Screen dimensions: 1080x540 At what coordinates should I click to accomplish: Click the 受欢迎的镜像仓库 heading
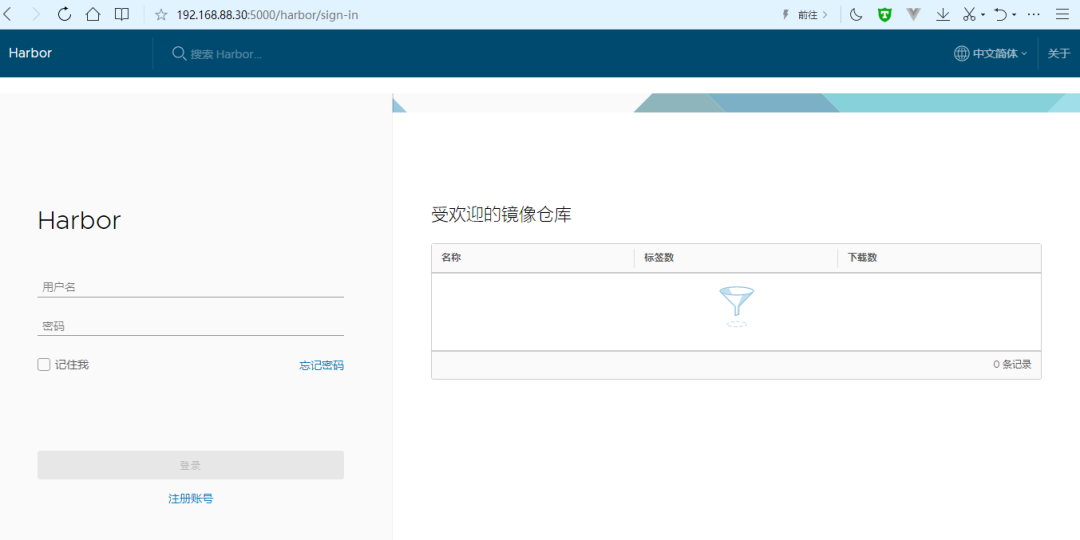pos(501,215)
